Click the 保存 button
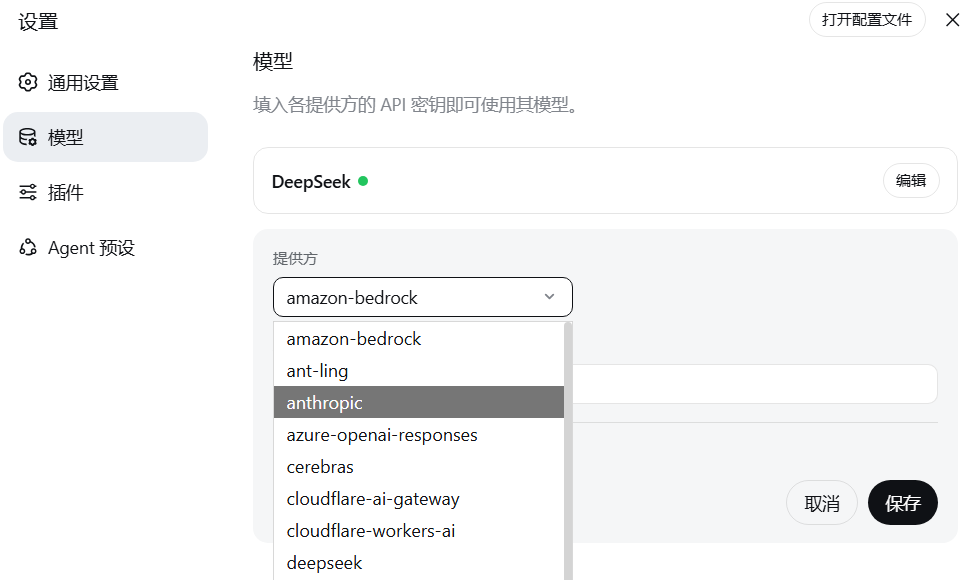The height and width of the screenshot is (580, 978). [x=903, y=503]
